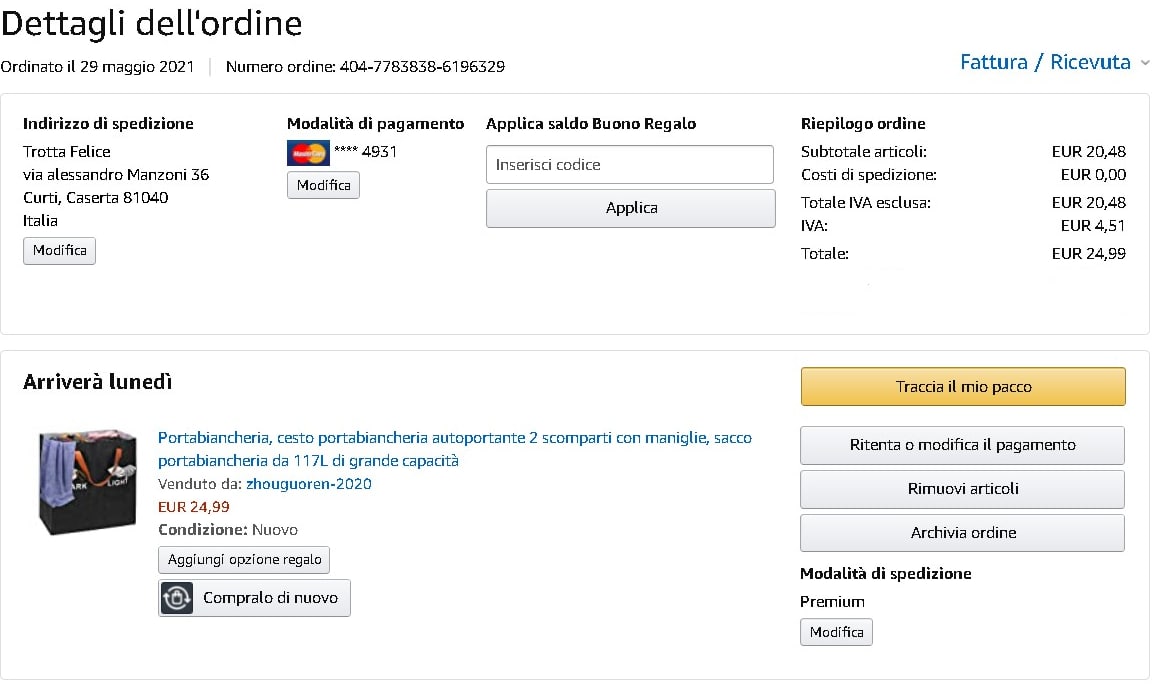
Task: Click the buy-again cart icon
Action: (177, 598)
